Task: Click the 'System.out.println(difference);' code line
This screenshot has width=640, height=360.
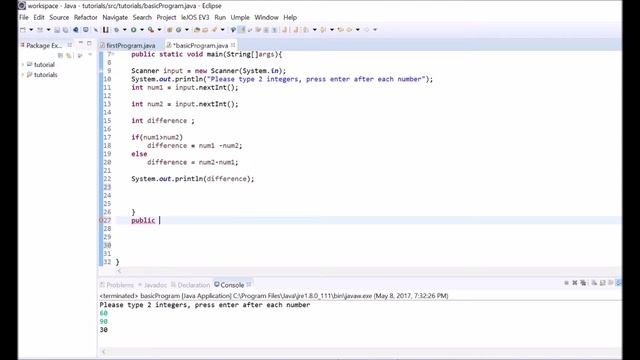Action: point(193,179)
